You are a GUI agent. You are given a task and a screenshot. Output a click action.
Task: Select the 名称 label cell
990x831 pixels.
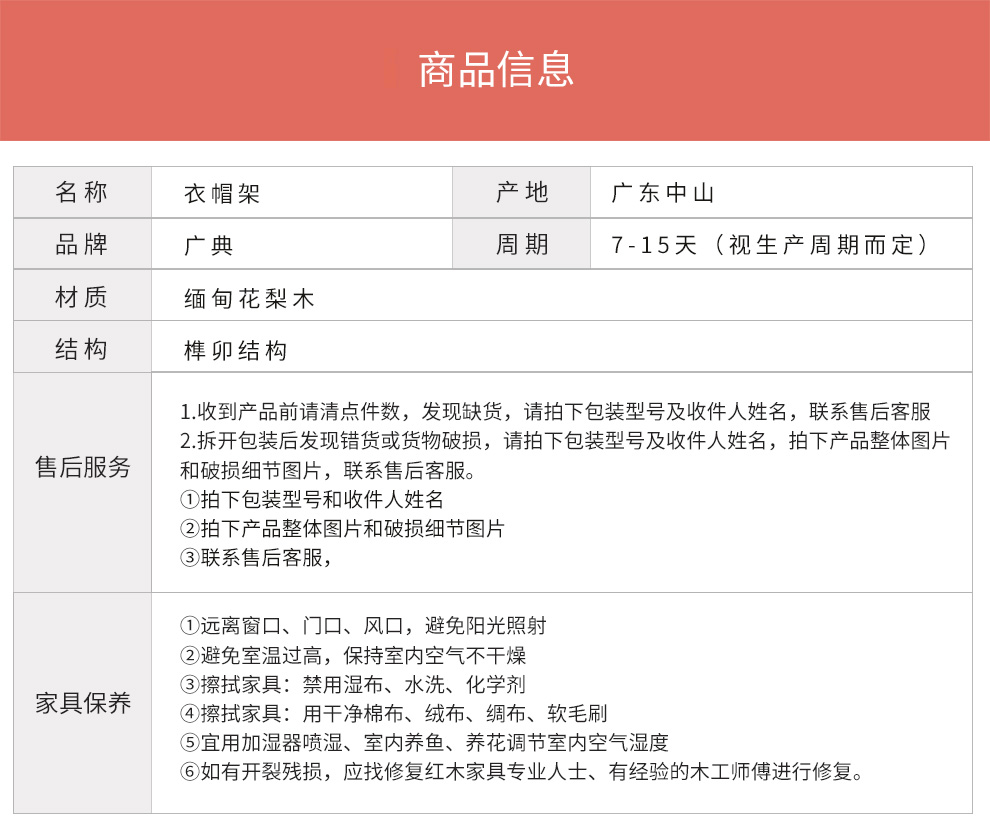(x=82, y=193)
